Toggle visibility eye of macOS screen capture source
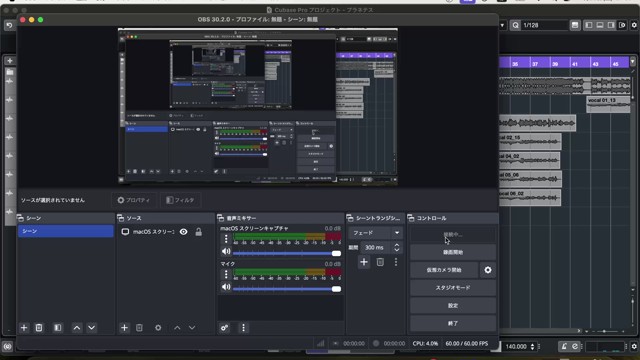Screen dimensions: 640x360 [x=184, y=232]
